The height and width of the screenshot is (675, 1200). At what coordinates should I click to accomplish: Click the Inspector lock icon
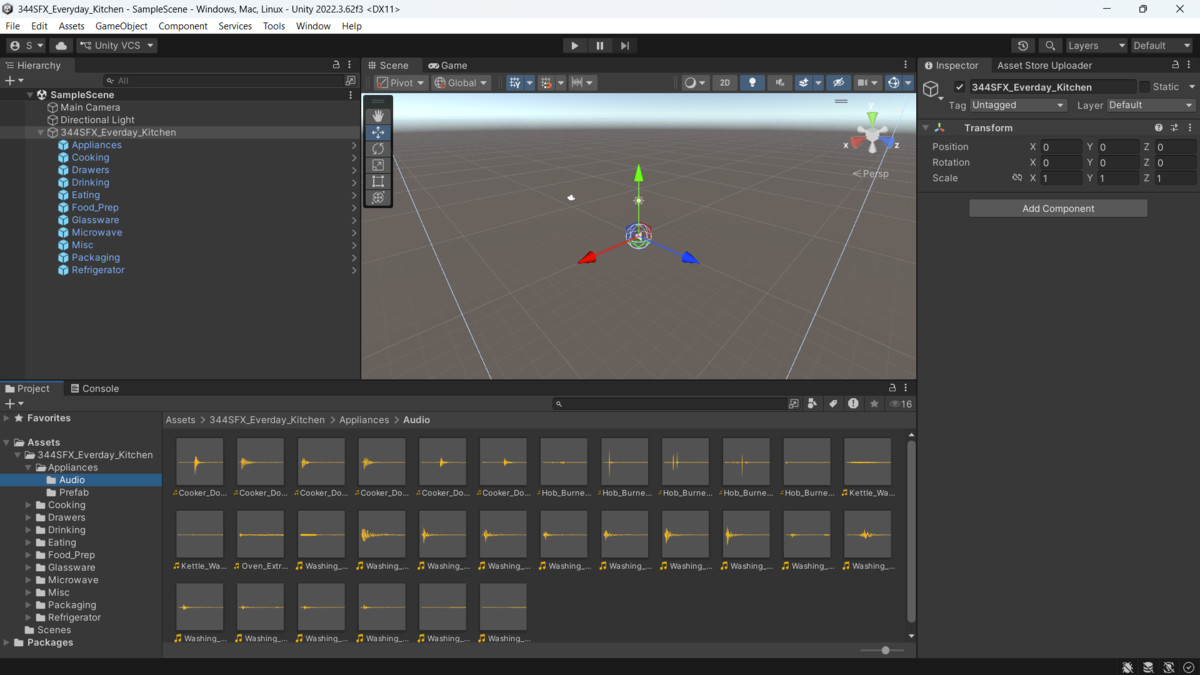tap(1177, 65)
